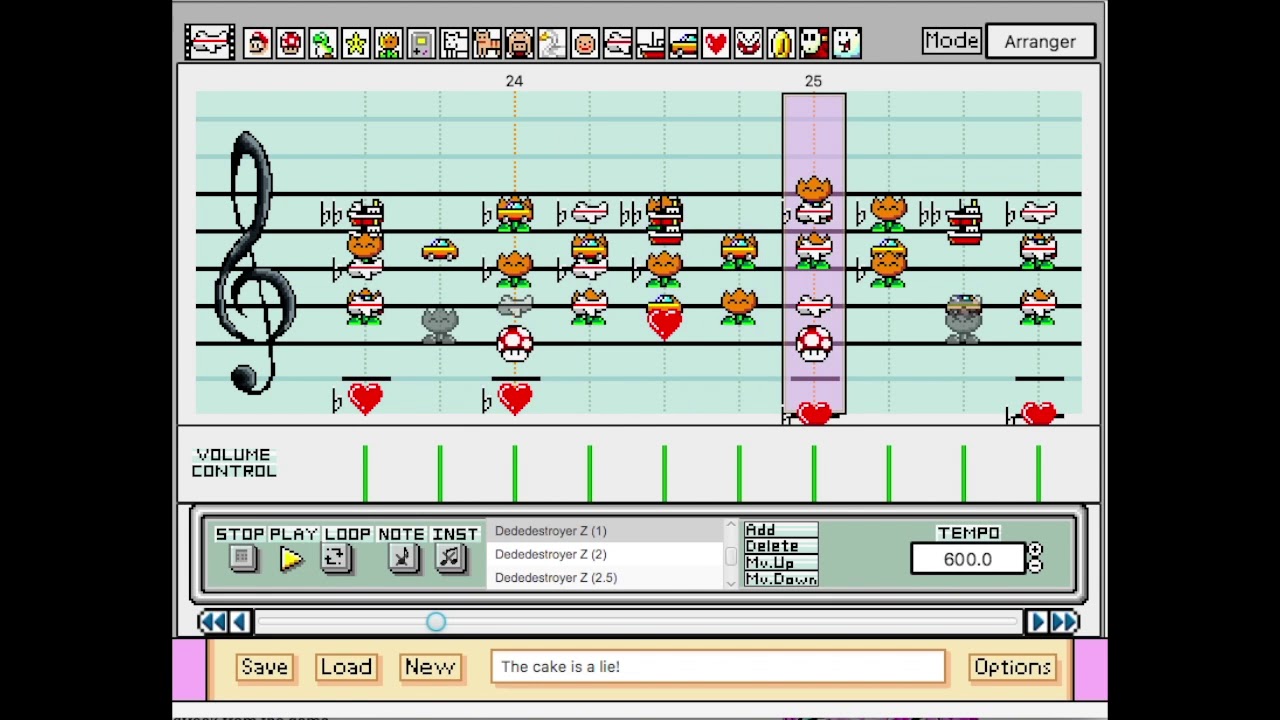Select the Mario head instrument
Image resolution: width=1280 pixels, height=720 pixels.
pos(257,43)
